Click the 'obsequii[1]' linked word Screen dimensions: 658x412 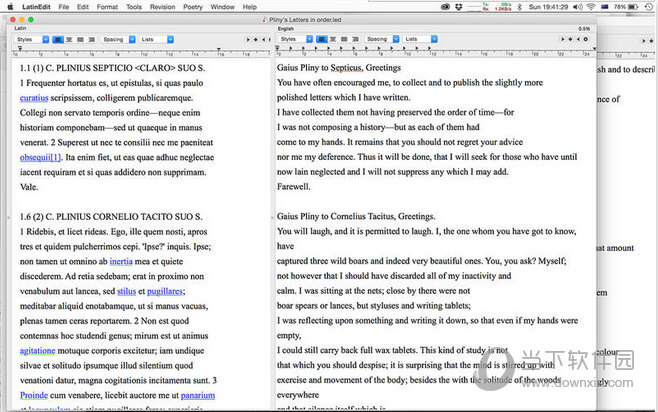click(40, 157)
